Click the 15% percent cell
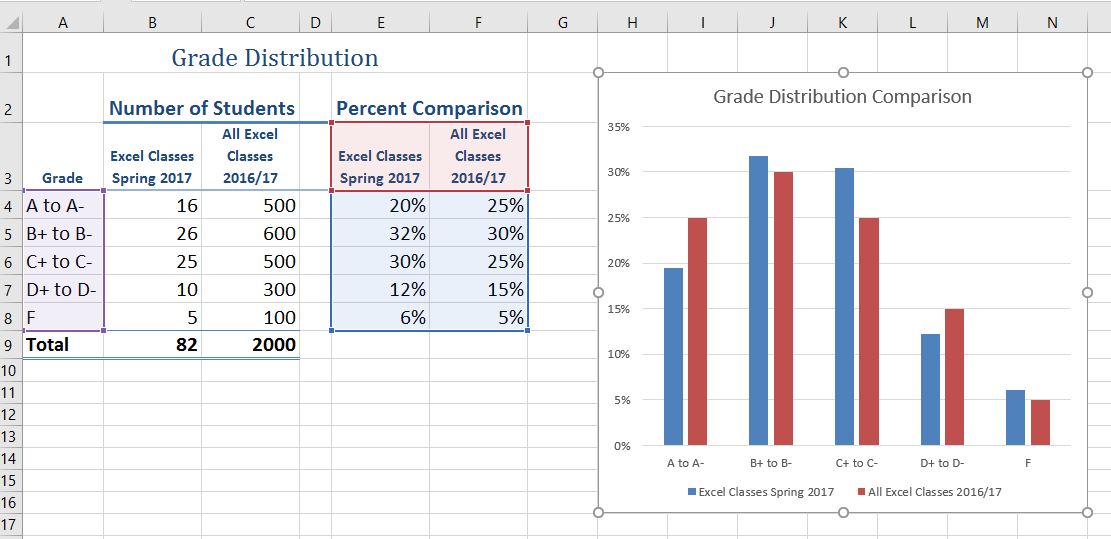 [478, 289]
